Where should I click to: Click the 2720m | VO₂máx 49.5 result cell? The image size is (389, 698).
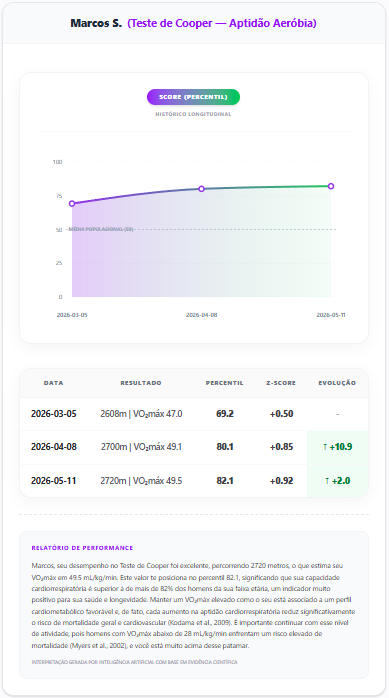click(x=141, y=481)
